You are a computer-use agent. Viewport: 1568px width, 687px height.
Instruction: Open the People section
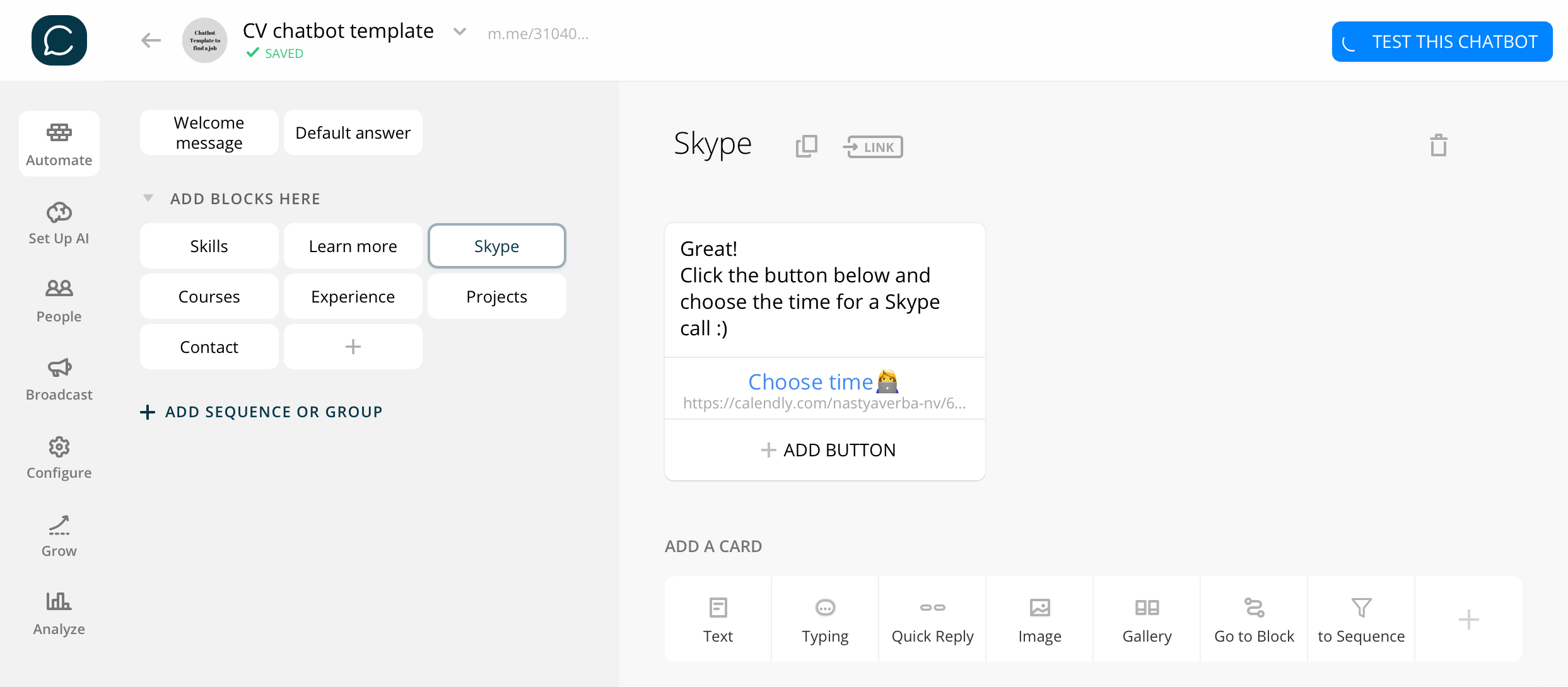[59, 300]
